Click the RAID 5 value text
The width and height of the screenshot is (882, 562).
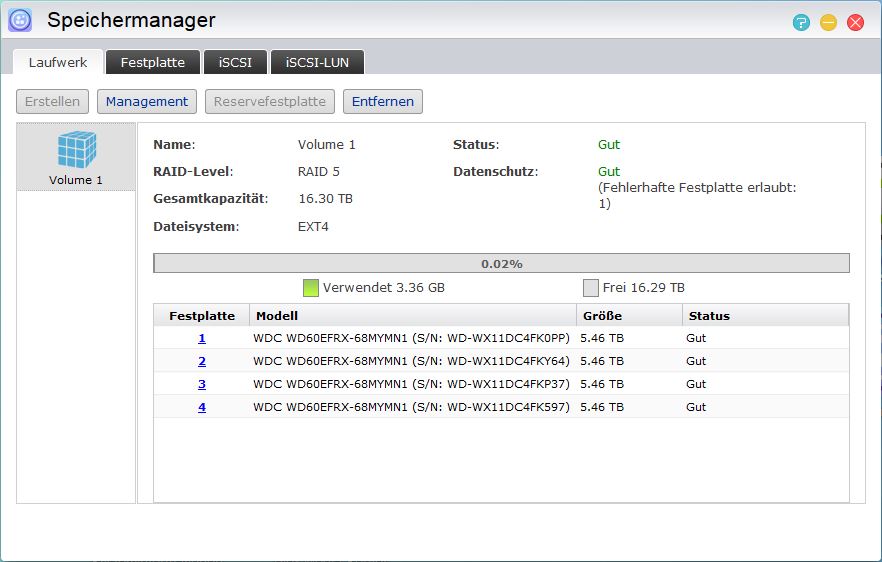(318, 172)
